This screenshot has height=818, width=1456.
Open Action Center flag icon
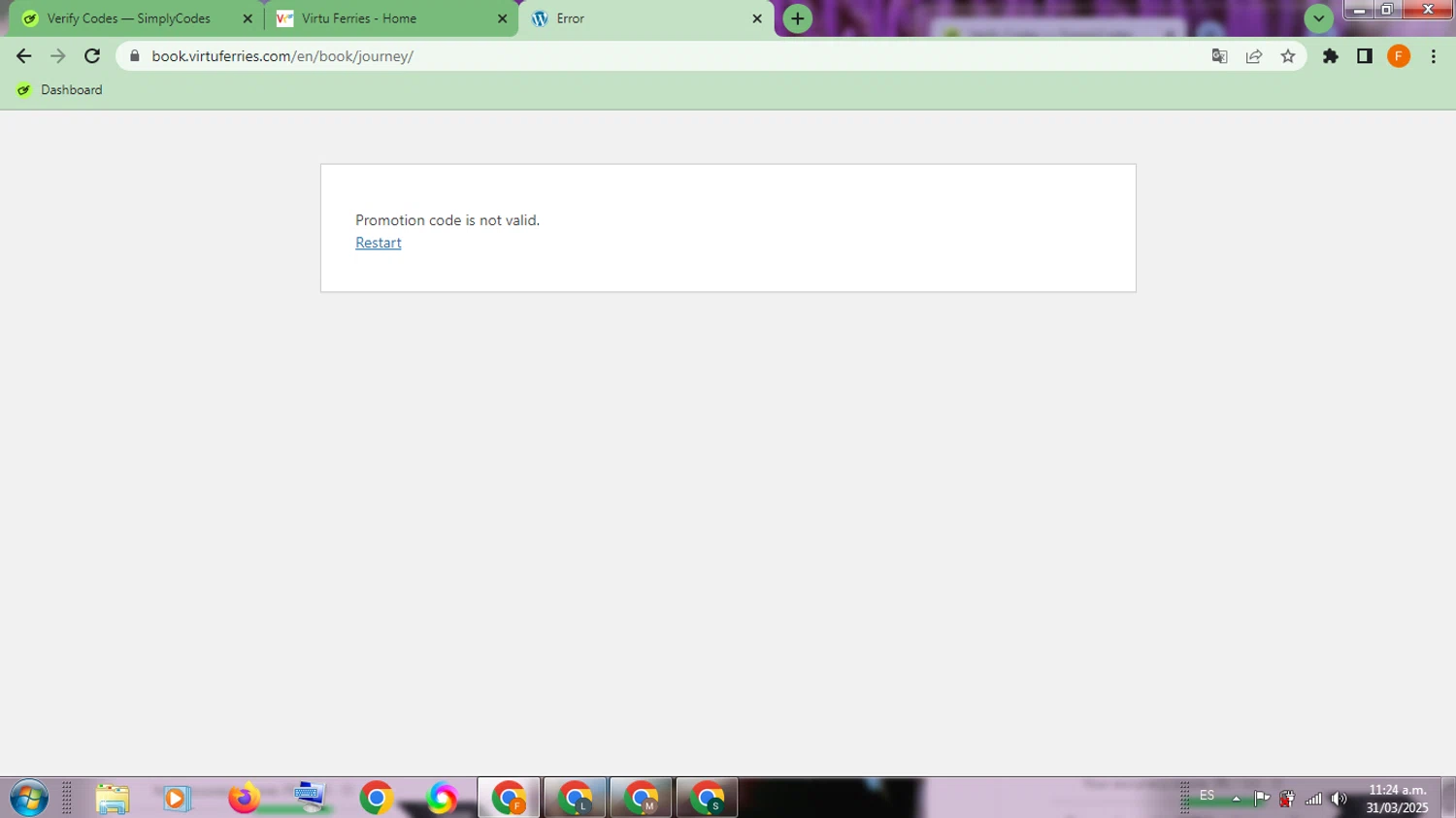[1262, 799]
